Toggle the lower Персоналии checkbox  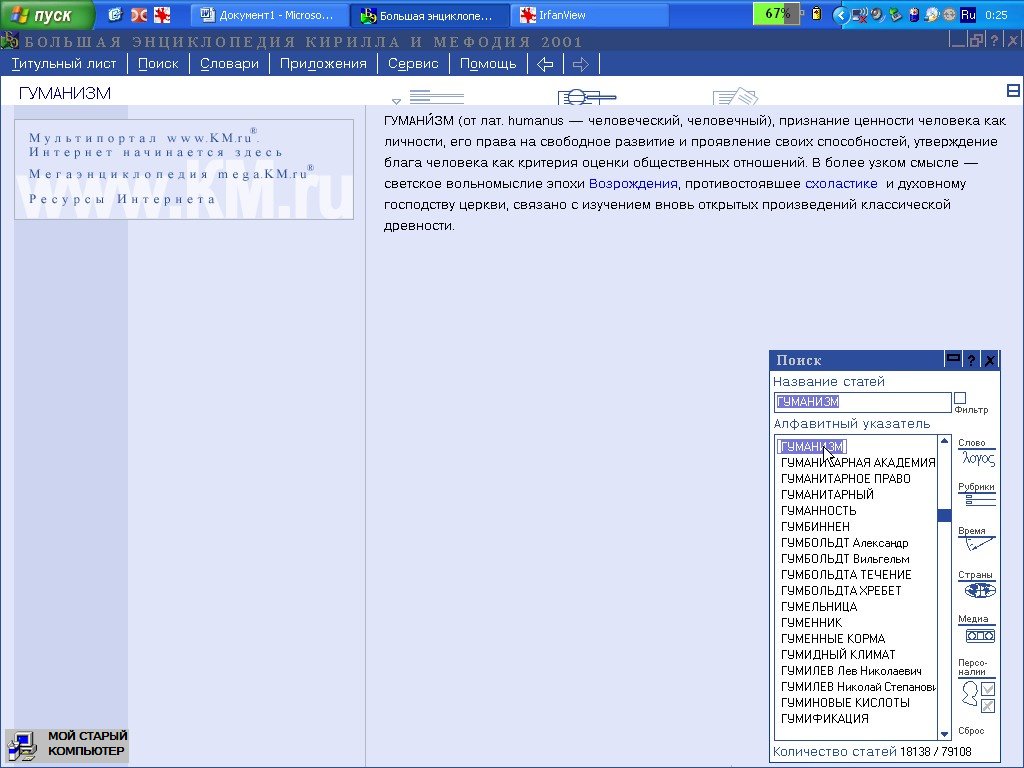(988, 706)
